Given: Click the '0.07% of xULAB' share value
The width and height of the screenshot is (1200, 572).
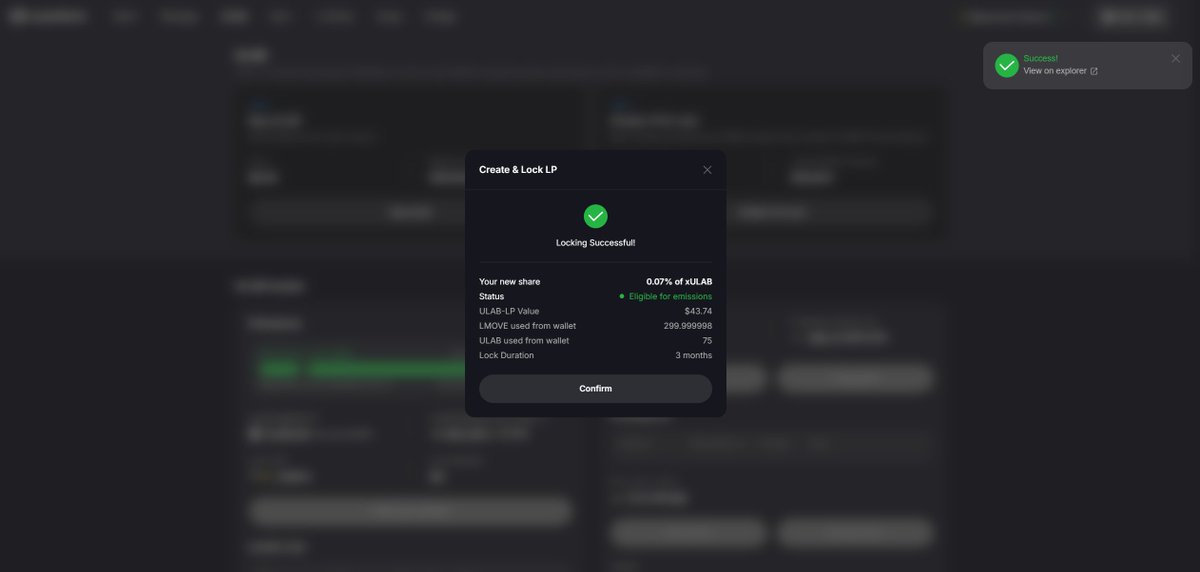Looking at the screenshot, I should (679, 282).
